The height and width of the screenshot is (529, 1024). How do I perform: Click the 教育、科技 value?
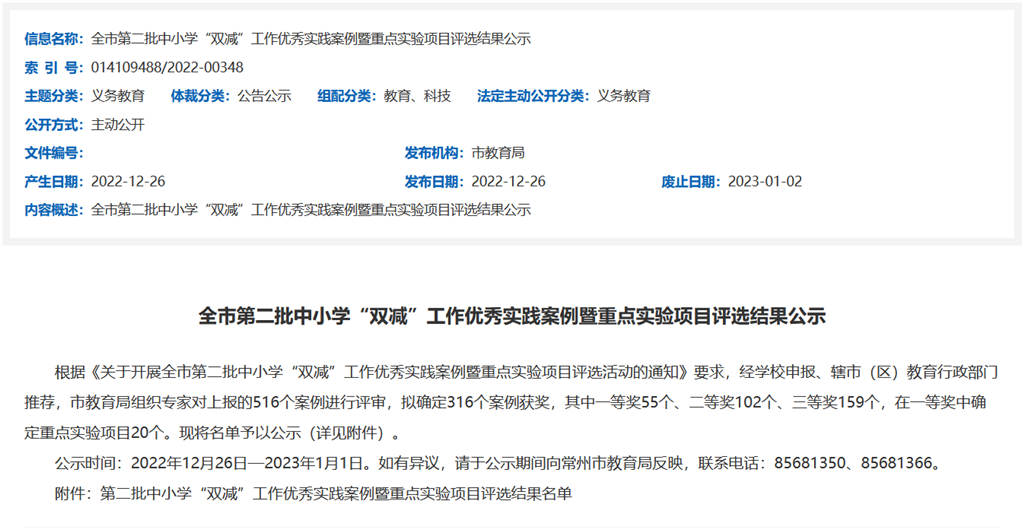(x=417, y=96)
